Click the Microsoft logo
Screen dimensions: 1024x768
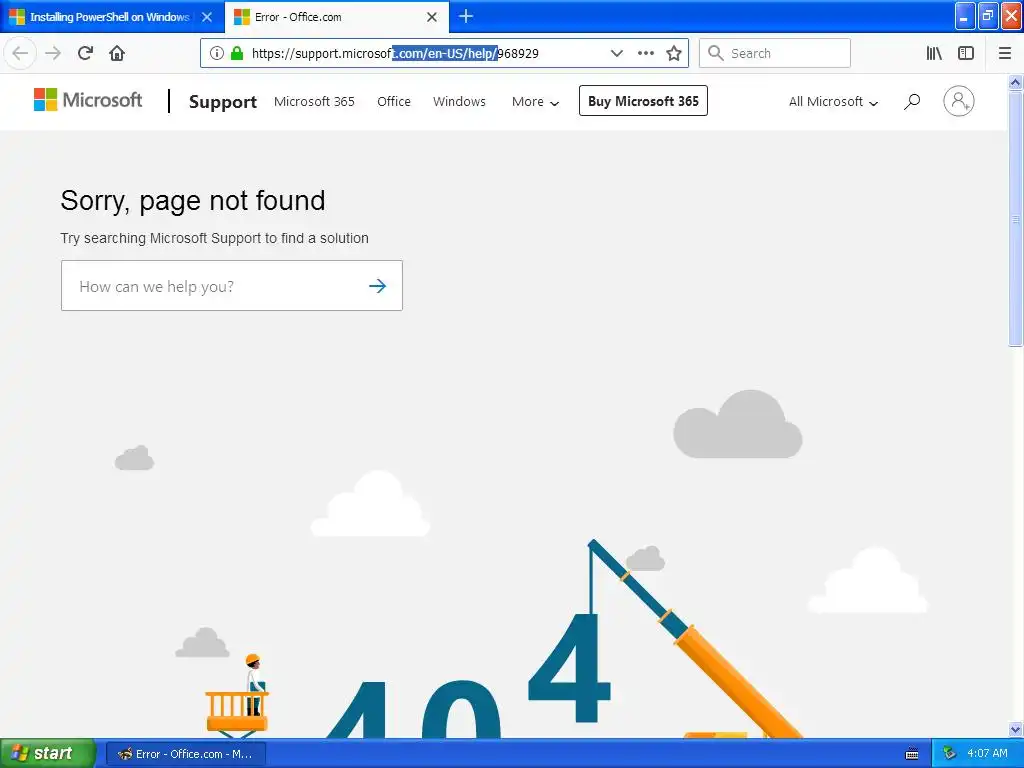click(x=88, y=100)
